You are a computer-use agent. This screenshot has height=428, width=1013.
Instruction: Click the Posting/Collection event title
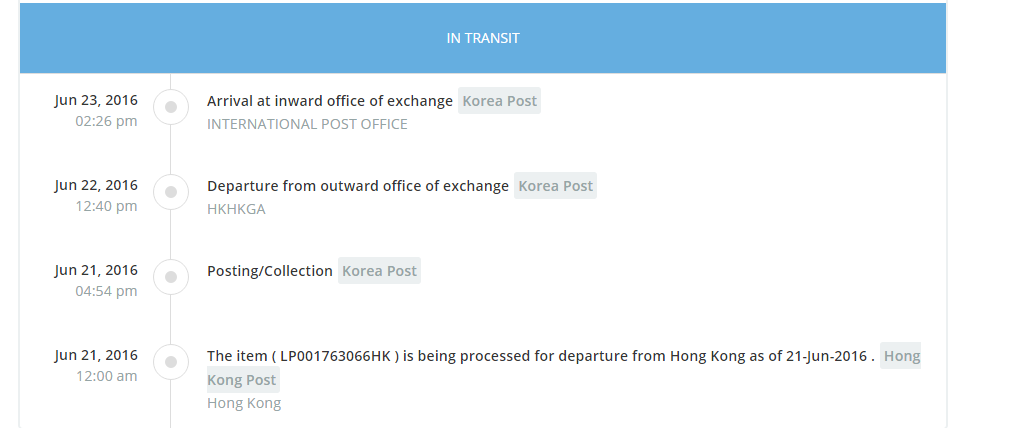269,271
